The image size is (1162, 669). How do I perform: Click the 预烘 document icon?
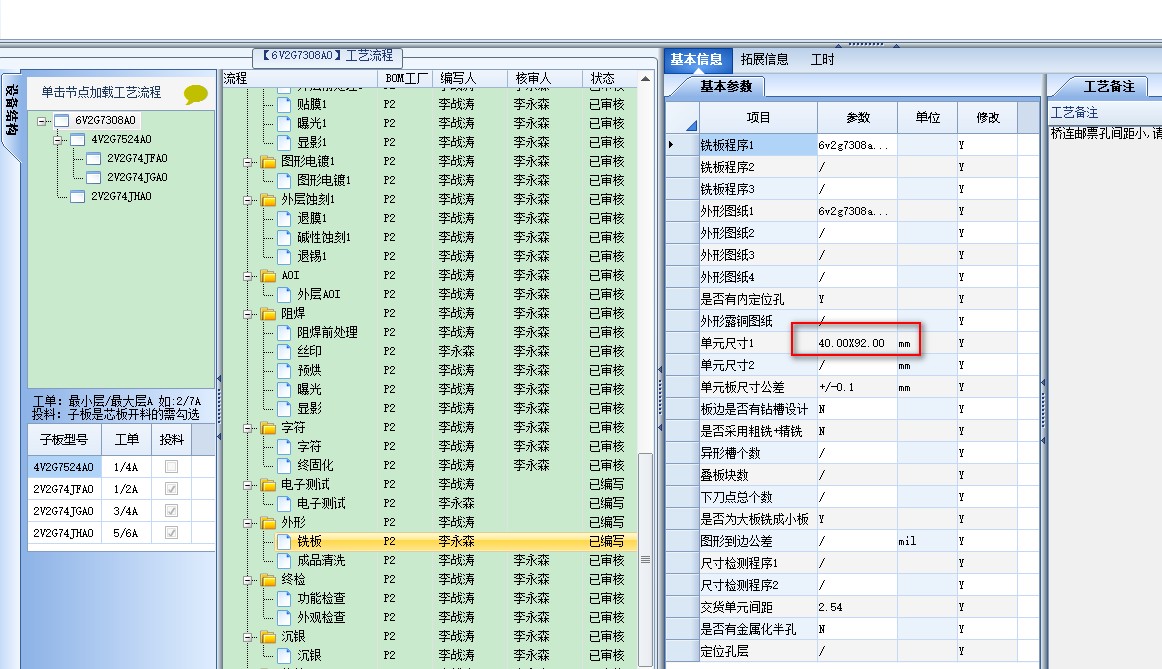coord(283,370)
